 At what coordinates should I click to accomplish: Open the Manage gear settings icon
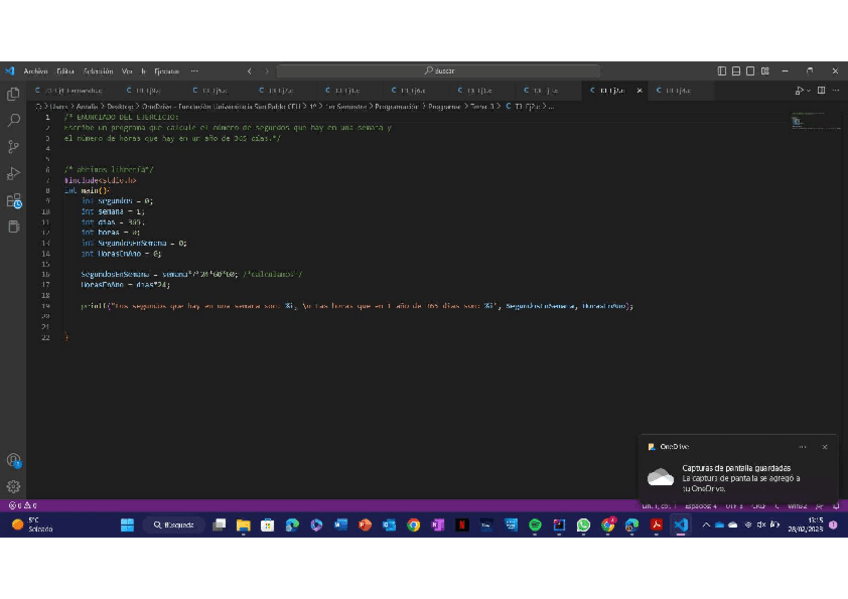coord(13,487)
